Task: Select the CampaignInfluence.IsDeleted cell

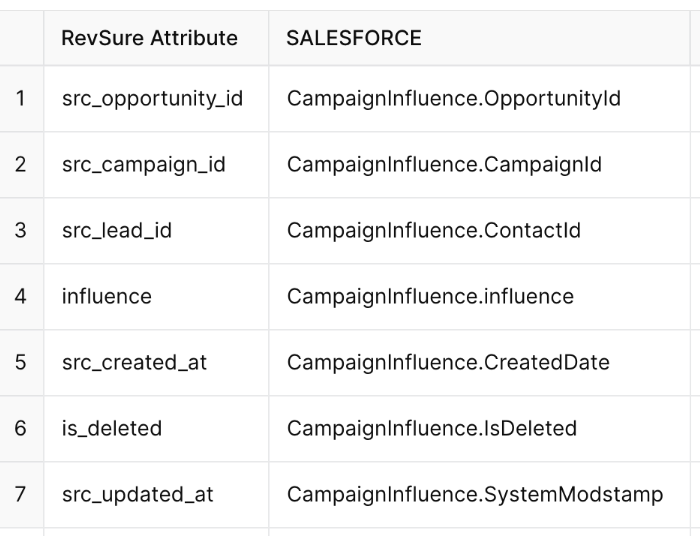Action: click(479, 428)
